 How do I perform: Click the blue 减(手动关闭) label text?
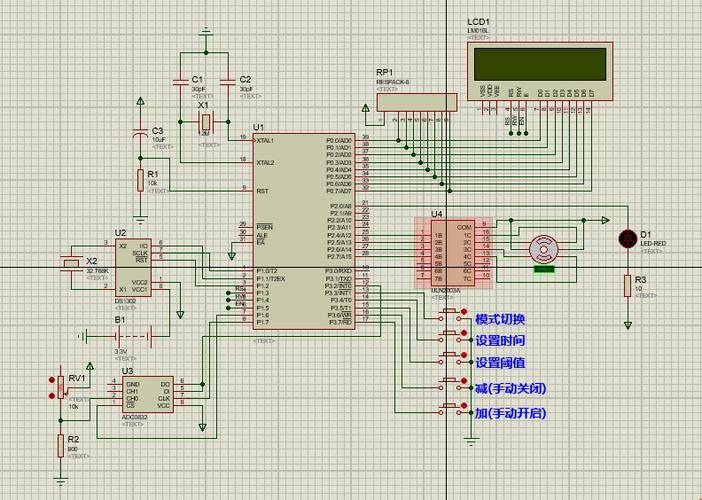click(x=510, y=388)
